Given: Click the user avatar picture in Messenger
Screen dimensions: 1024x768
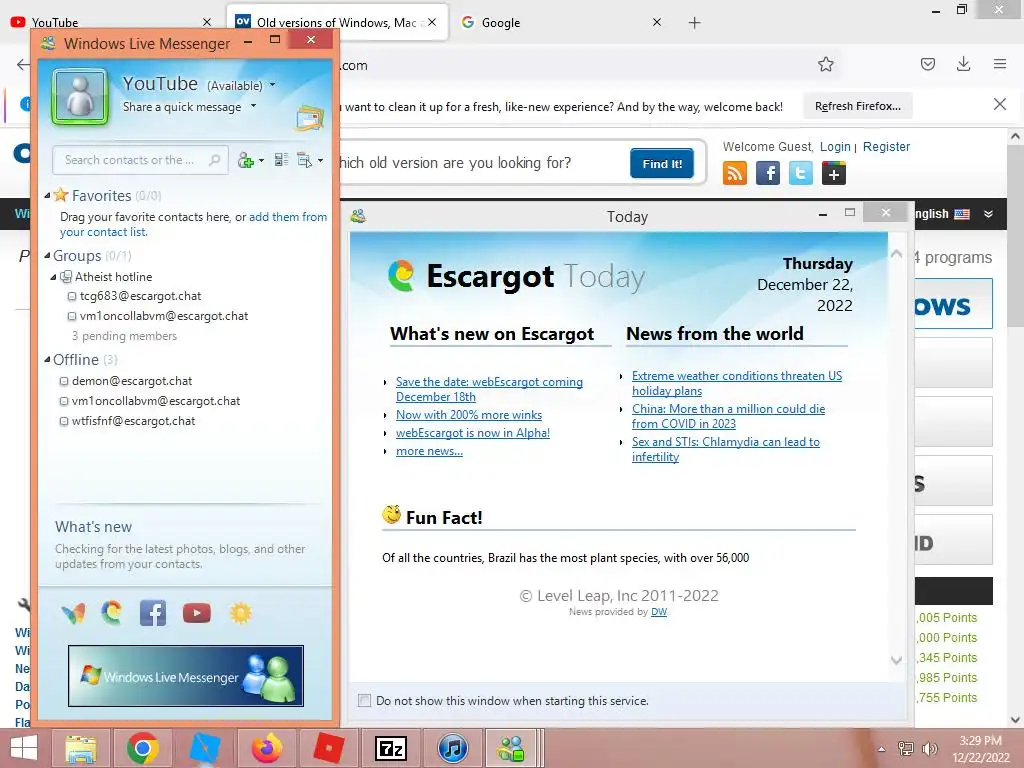Looking at the screenshot, I should [x=80, y=97].
